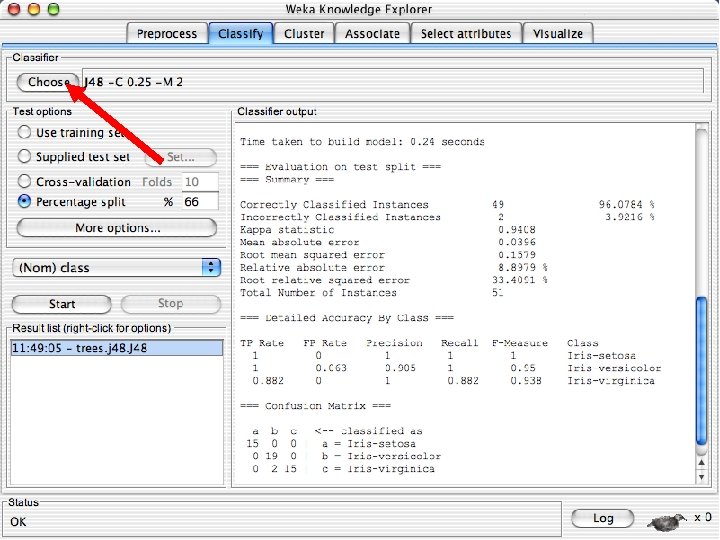Click the Total Number of Instances line
The image size is (720, 540).
point(371,292)
